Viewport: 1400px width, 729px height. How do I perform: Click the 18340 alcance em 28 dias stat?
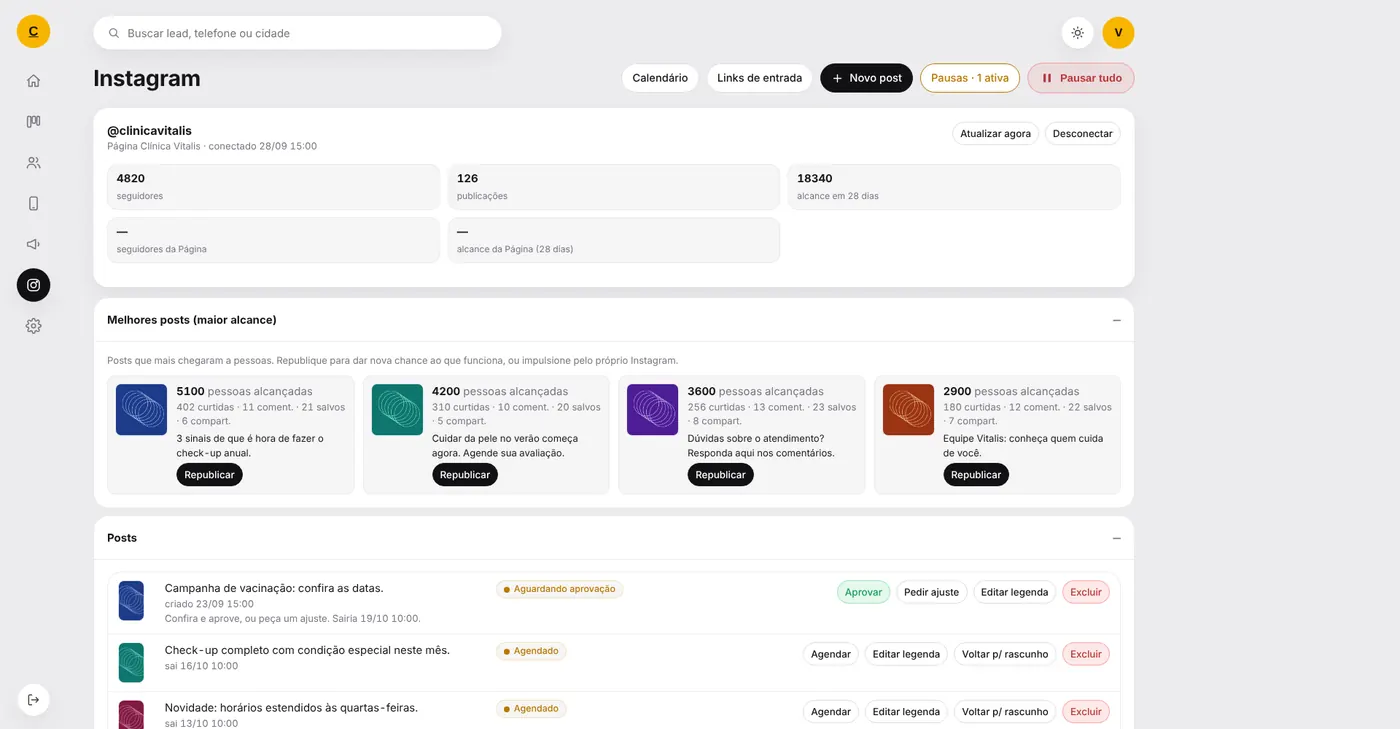[x=954, y=187]
